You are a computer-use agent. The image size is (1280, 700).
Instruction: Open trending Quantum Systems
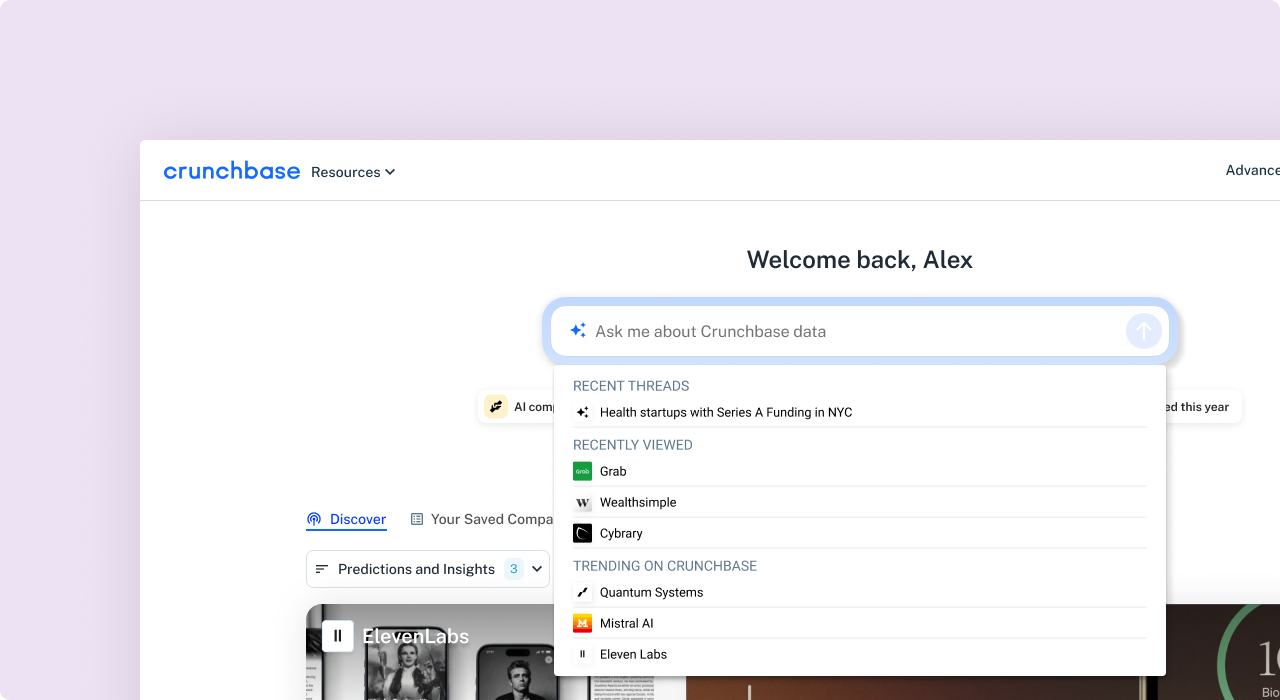pyautogui.click(x=860, y=592)
